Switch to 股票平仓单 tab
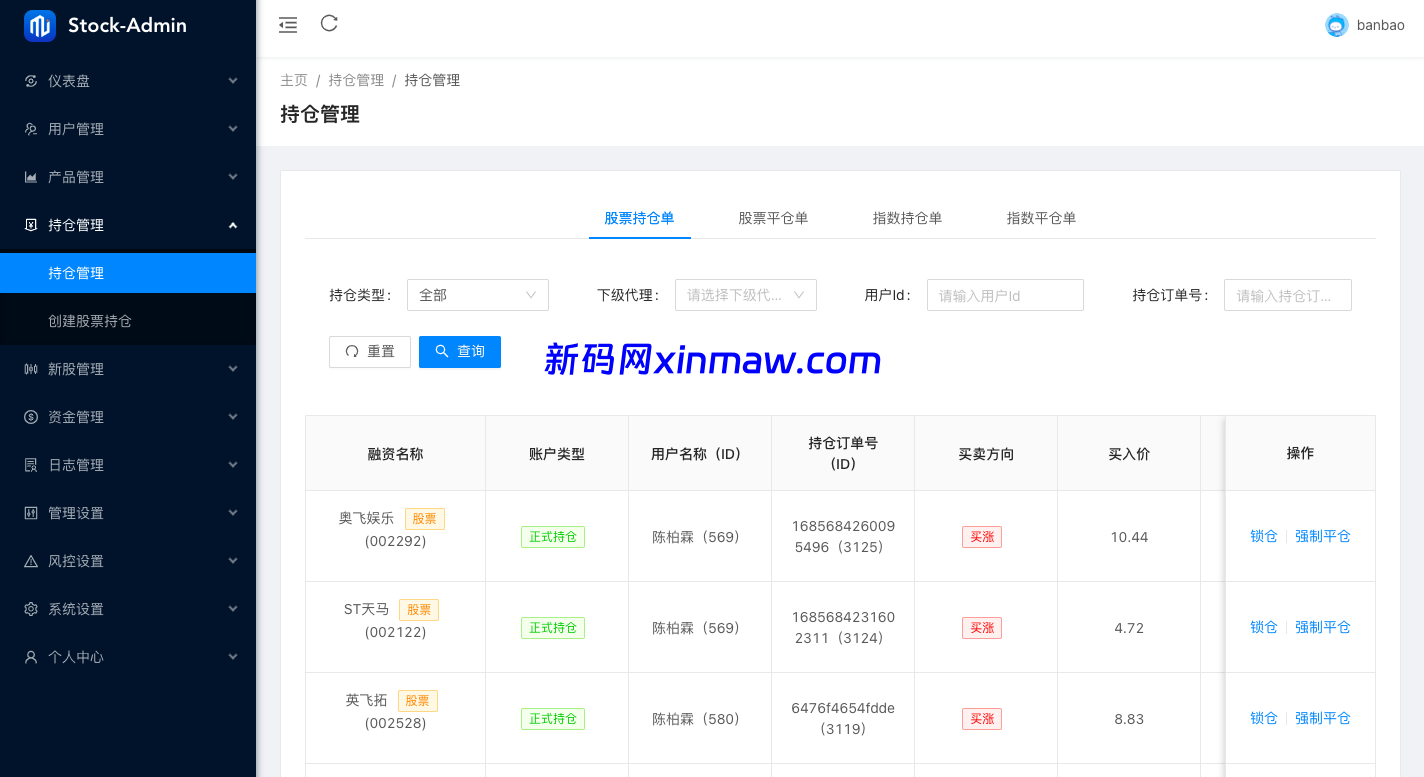 click(773, 218)
